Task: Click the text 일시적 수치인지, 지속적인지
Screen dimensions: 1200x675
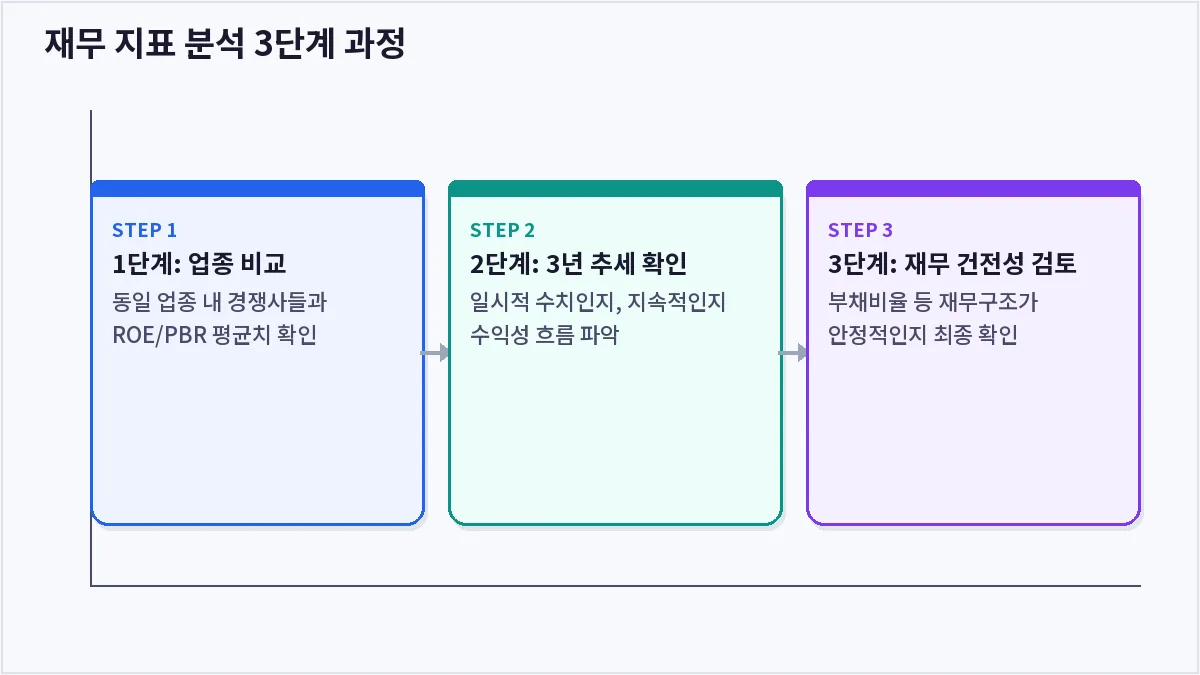Action: (598, 301)
